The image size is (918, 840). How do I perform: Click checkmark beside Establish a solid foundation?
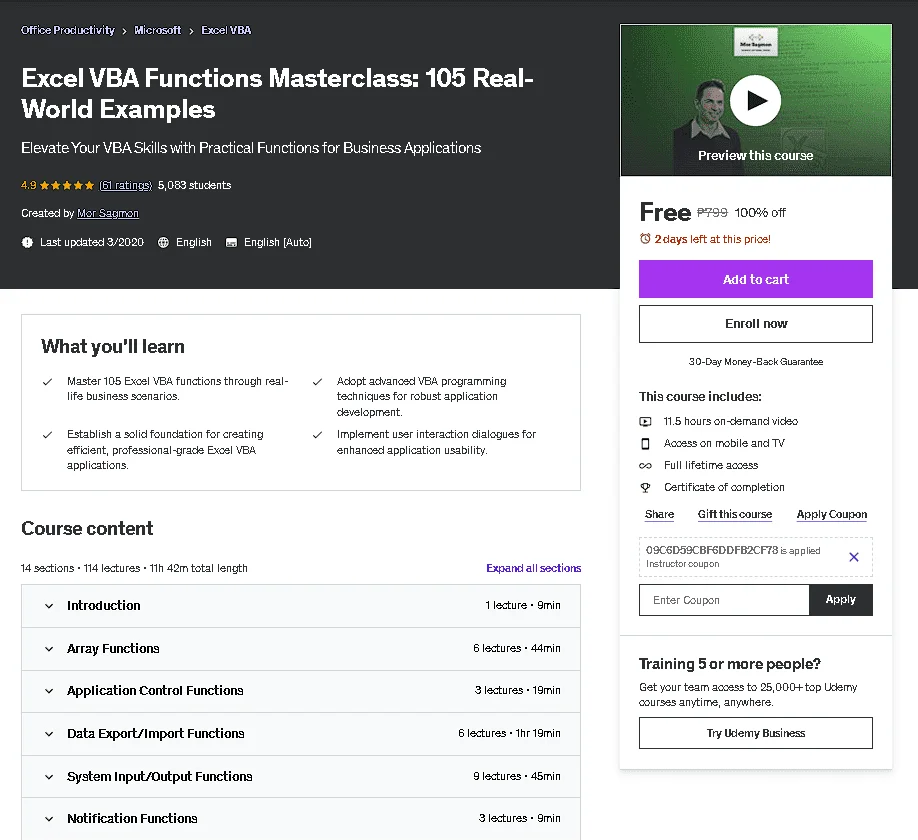(47, 435)
